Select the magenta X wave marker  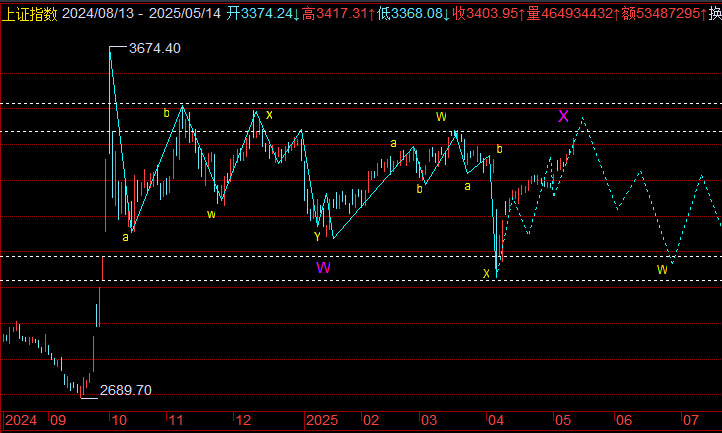pyautogui.click(x=563, y=116)
